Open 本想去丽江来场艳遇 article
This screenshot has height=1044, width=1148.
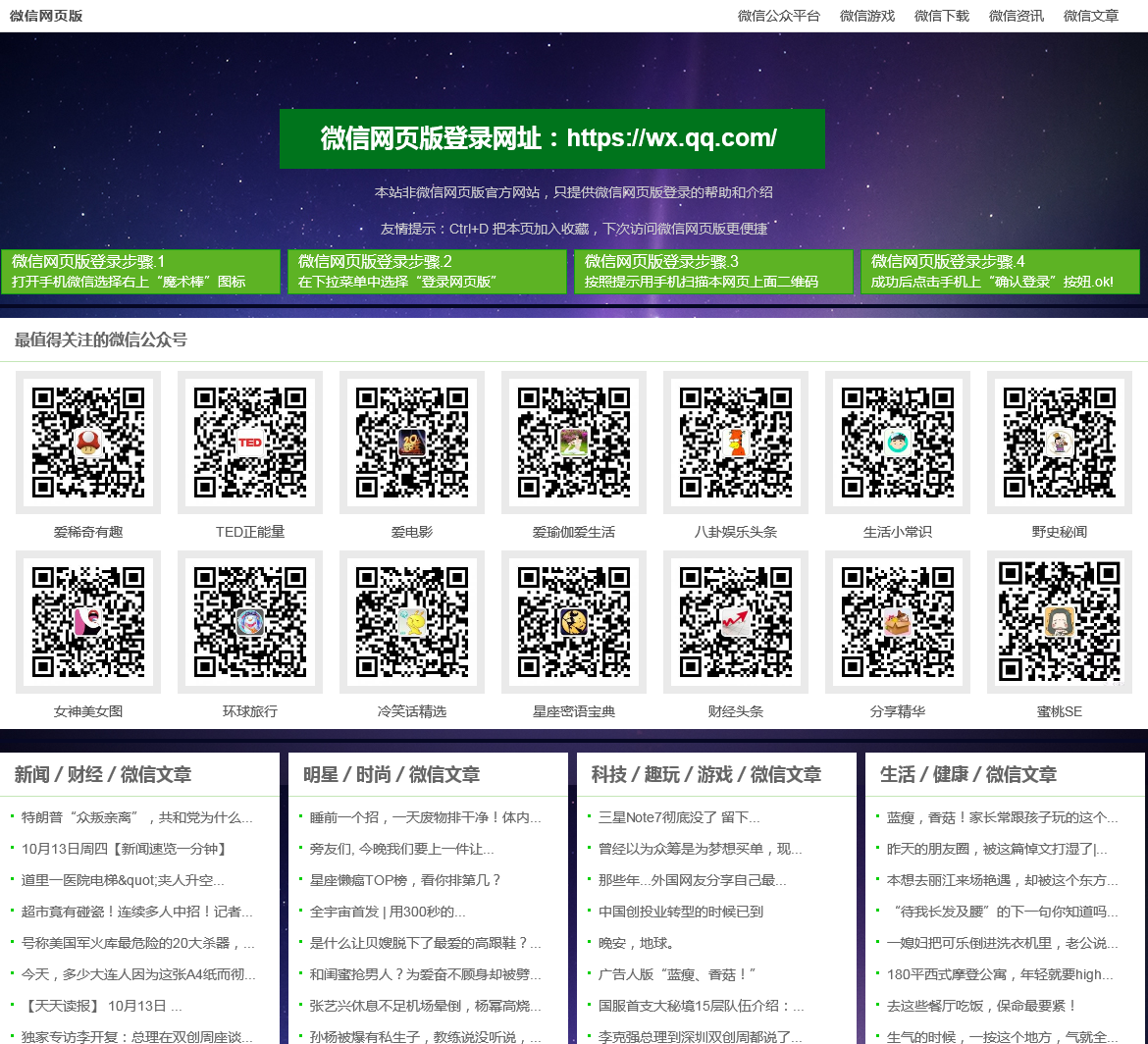coord(1003,881)
